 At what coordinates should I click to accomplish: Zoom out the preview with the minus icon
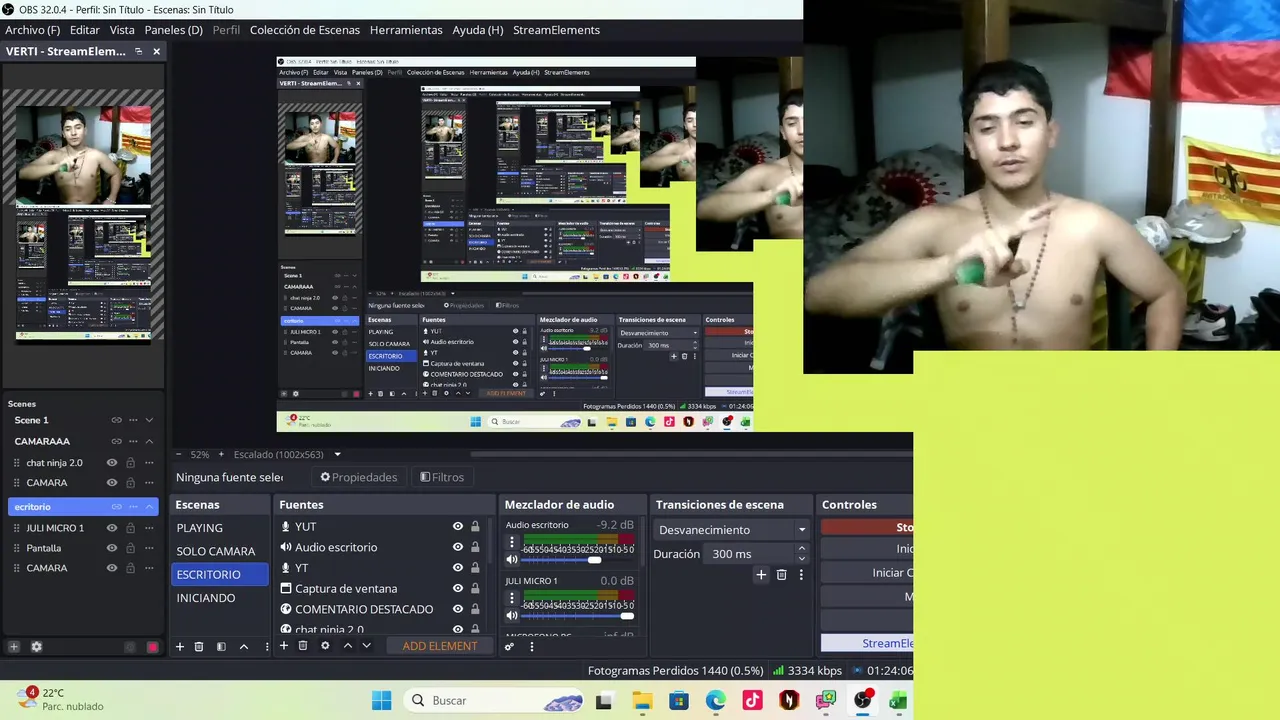(x=179, y=454)
